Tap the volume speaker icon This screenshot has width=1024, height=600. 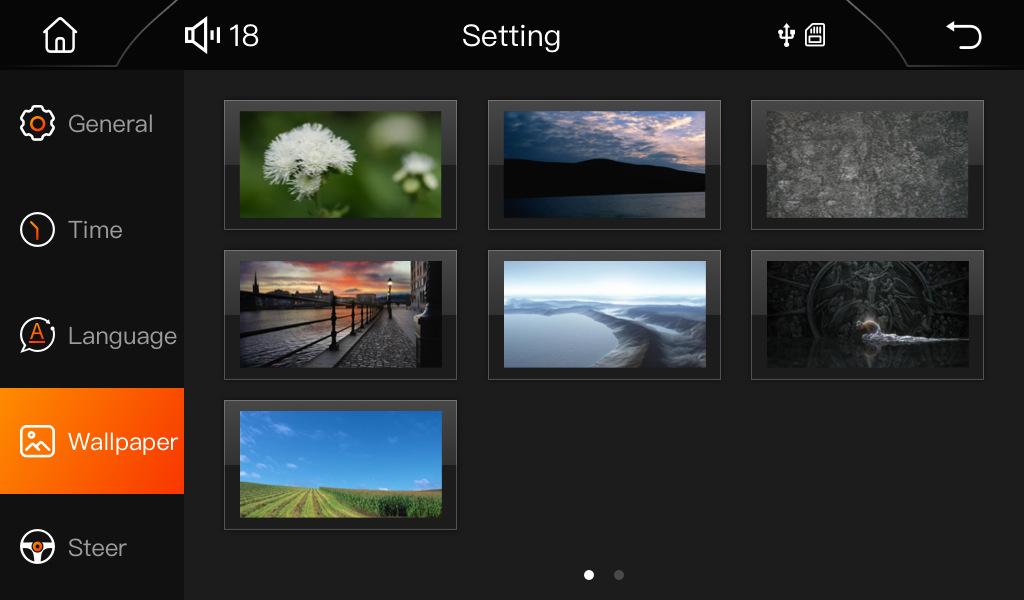click(x=202, y=36)
